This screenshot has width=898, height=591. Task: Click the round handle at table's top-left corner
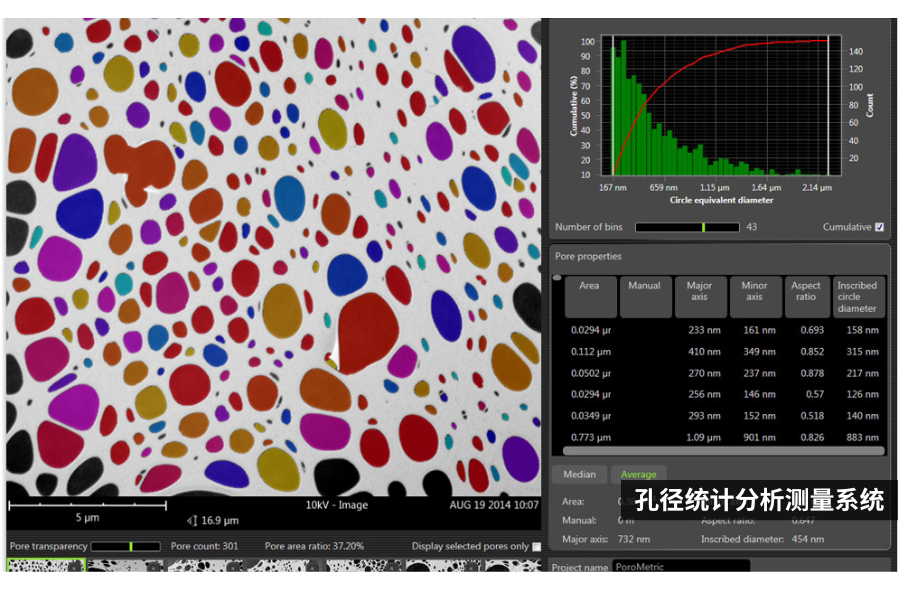(x=557, y=277)
